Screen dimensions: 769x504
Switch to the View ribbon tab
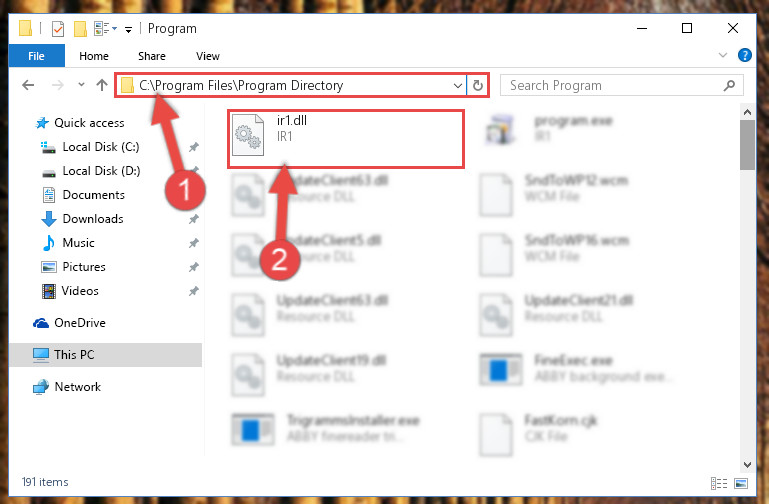pos(207,56)
